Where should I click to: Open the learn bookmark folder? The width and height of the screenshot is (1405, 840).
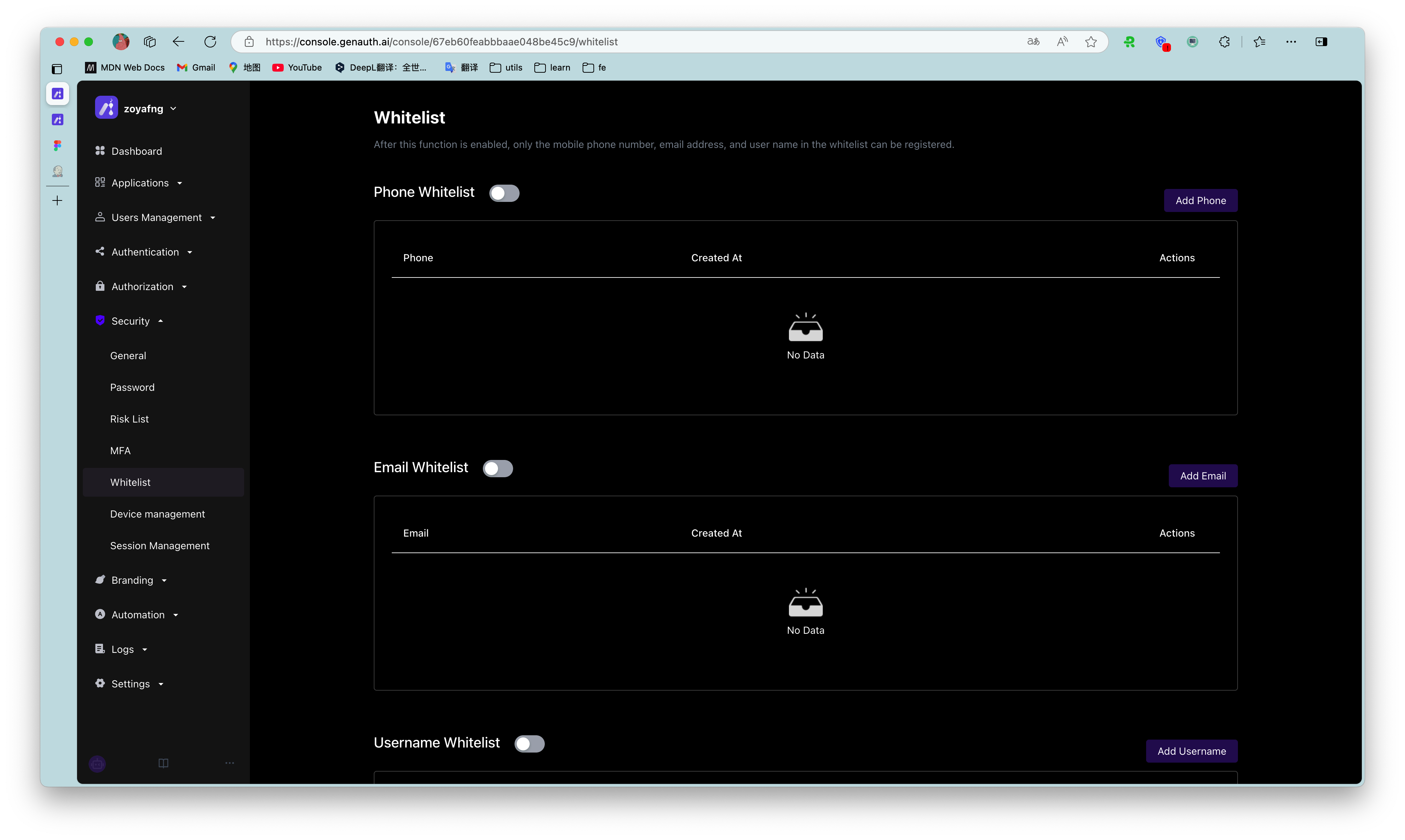point(552,67)
